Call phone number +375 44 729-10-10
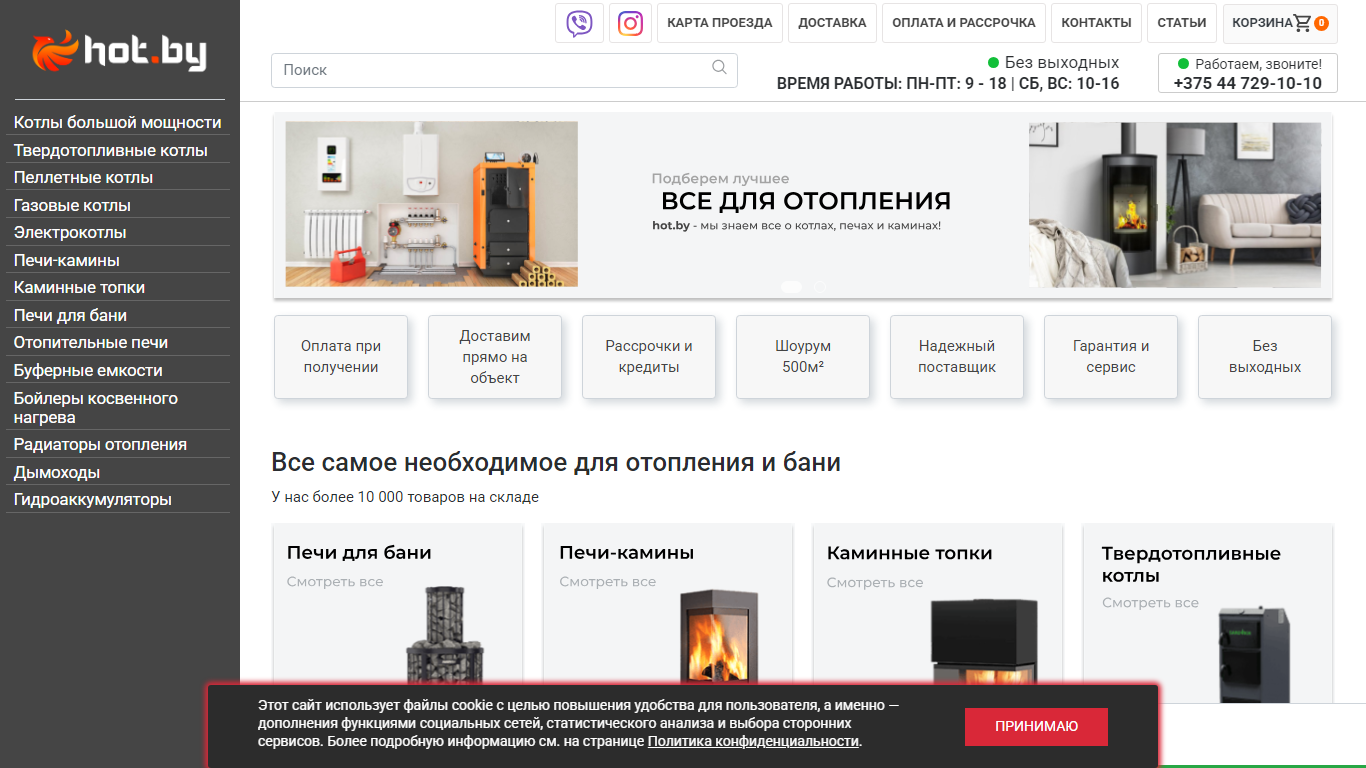 tap(1247, 83)
